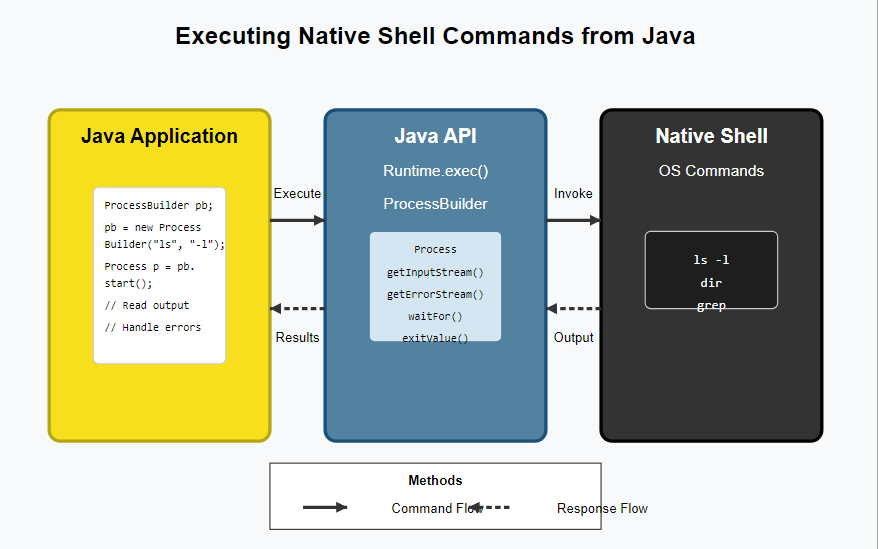Select the 'Java API' heading
878x549 pixels.
click(435, 136)
